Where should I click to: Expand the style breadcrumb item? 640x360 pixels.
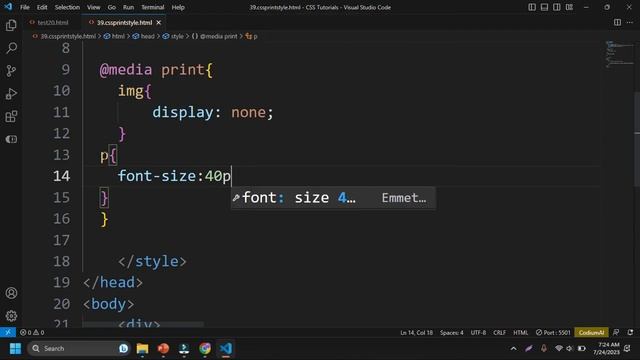coord(173,36)
